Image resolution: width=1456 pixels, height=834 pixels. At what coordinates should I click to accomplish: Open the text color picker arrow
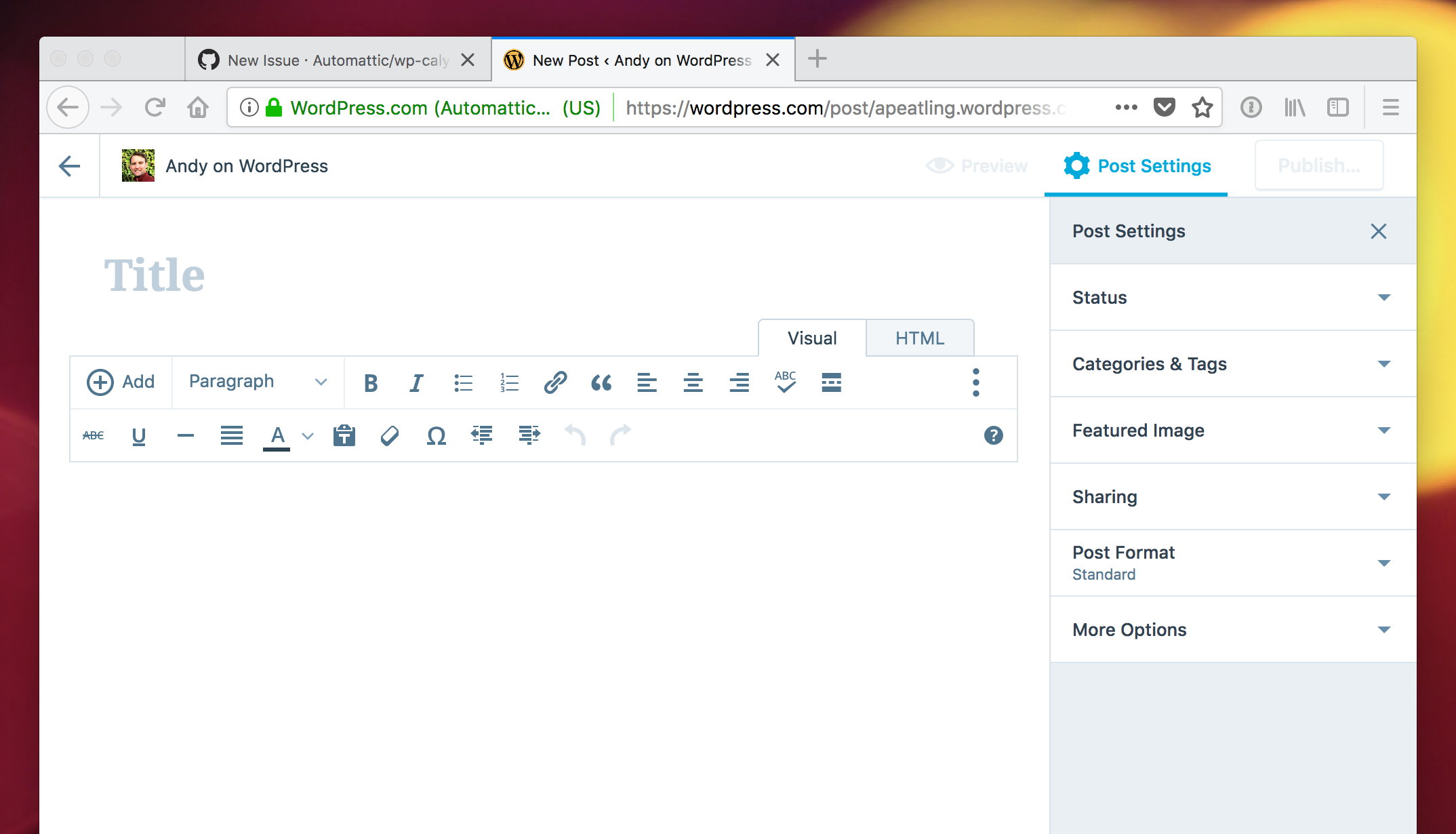(x=308, y=436)
